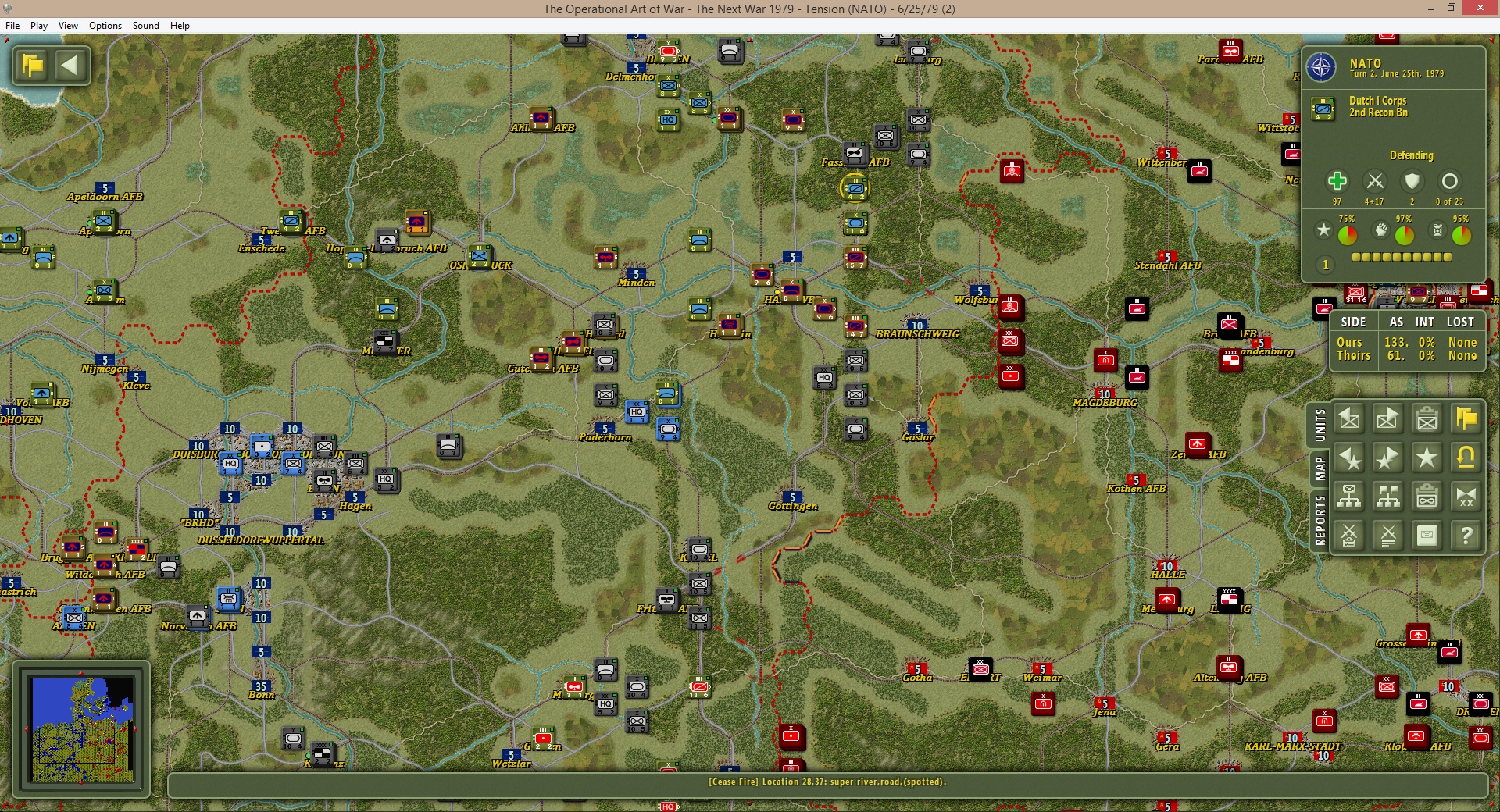The image size is (1500, 812).
Task: Open the View menu
Action: point(68,26)
